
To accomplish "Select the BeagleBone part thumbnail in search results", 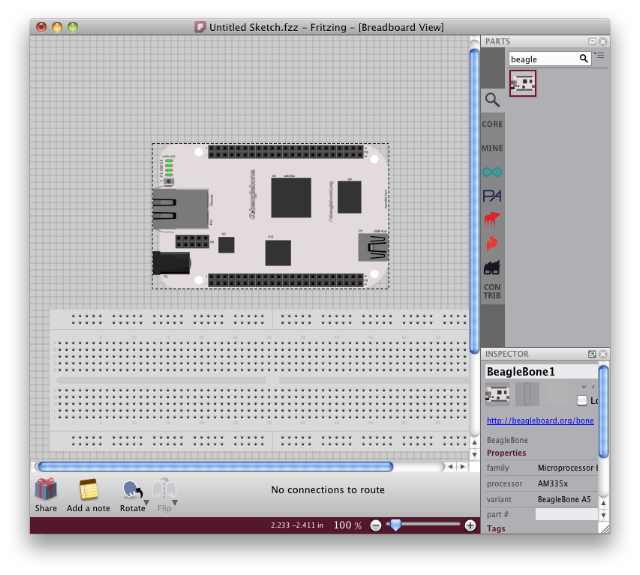I will coord(523,84).
